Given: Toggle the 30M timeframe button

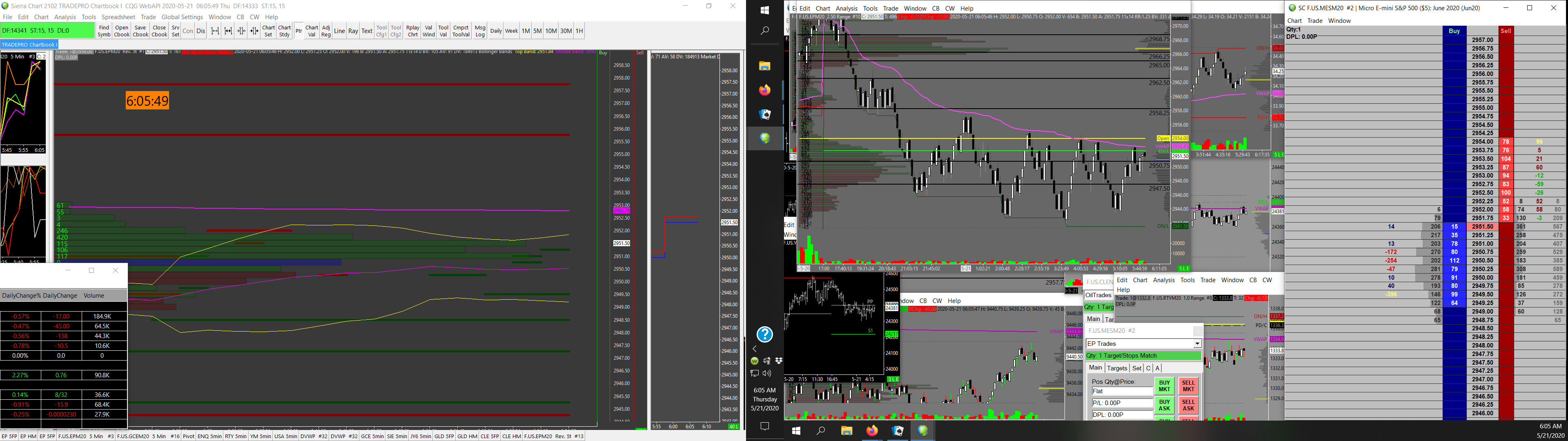Looking at the screenshot, I should point(566,31).
